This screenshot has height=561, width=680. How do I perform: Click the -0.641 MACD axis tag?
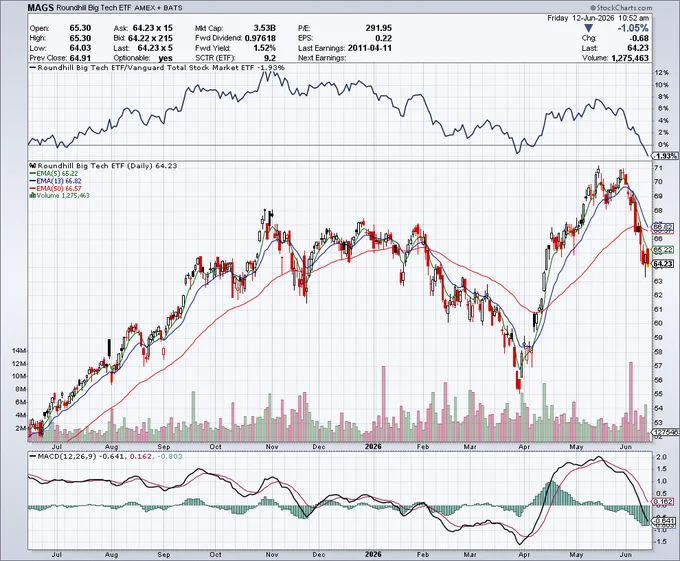664,521
